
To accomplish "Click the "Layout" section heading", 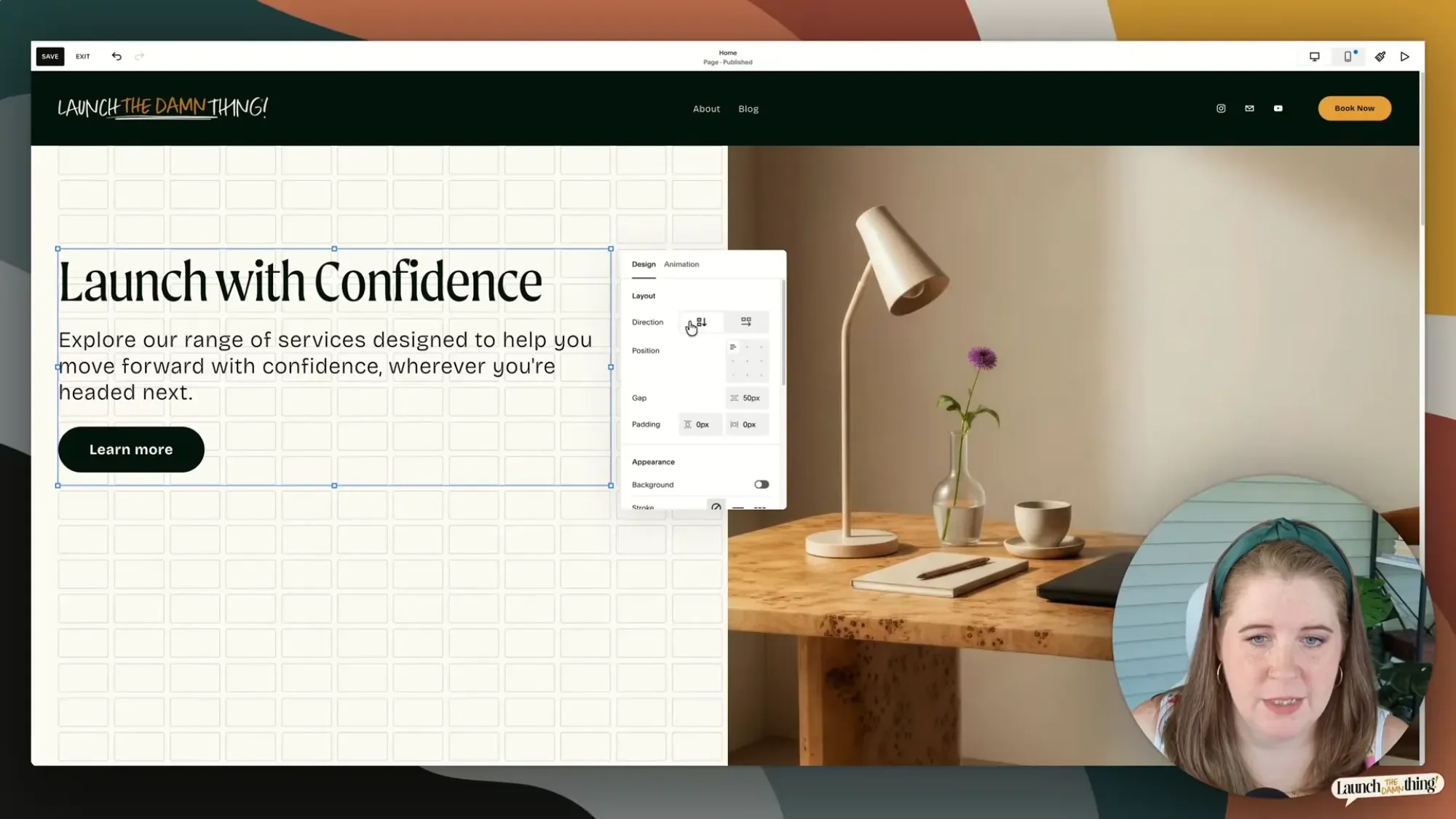I will [x=644, y=296].
